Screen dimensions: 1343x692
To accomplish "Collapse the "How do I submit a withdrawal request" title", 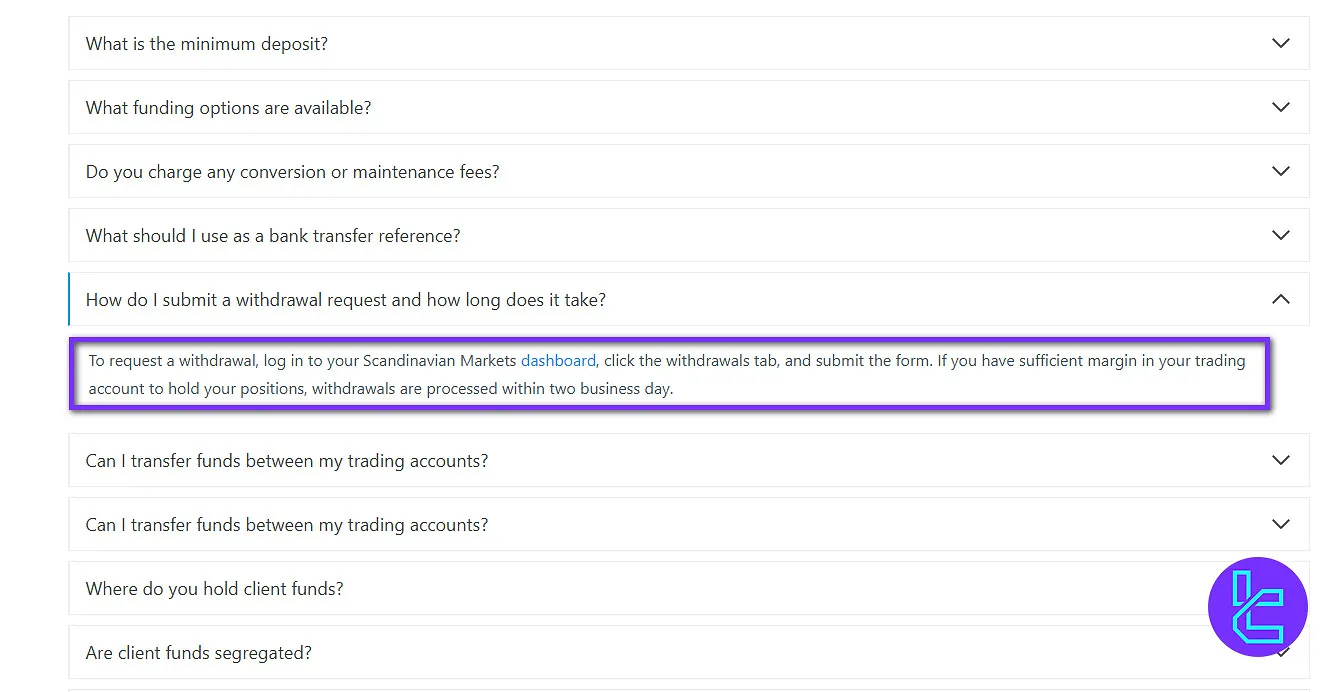I will 345,300.
